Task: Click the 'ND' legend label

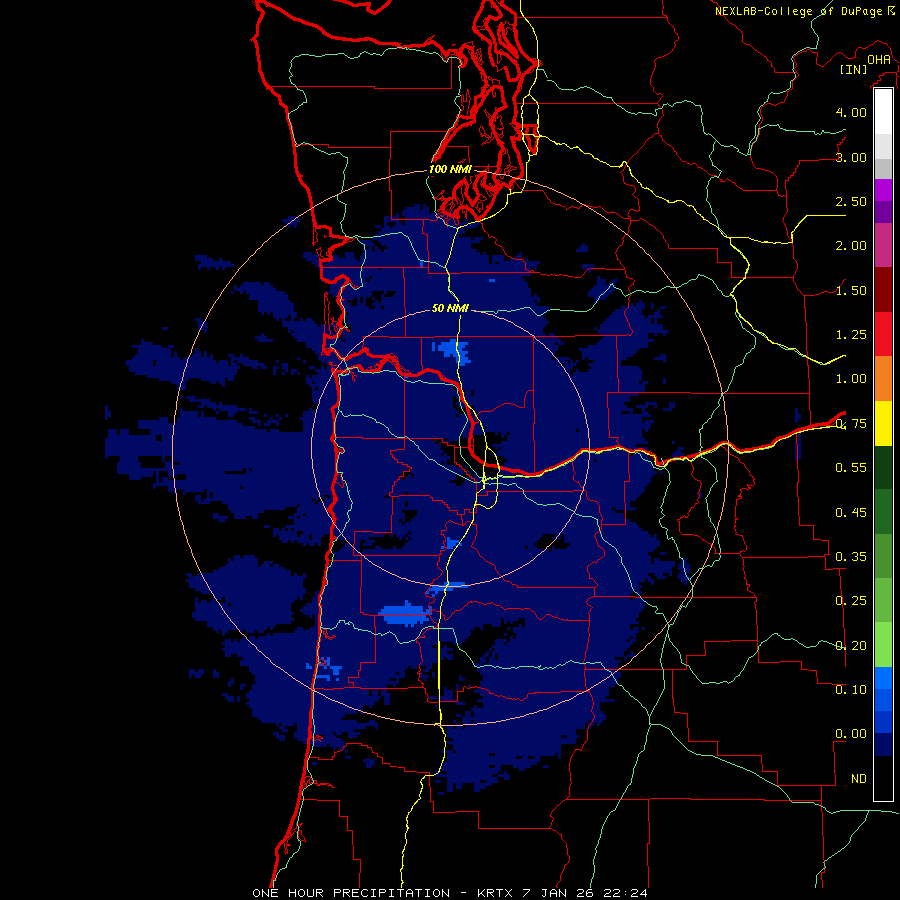Action: click(x=859, y=779)
